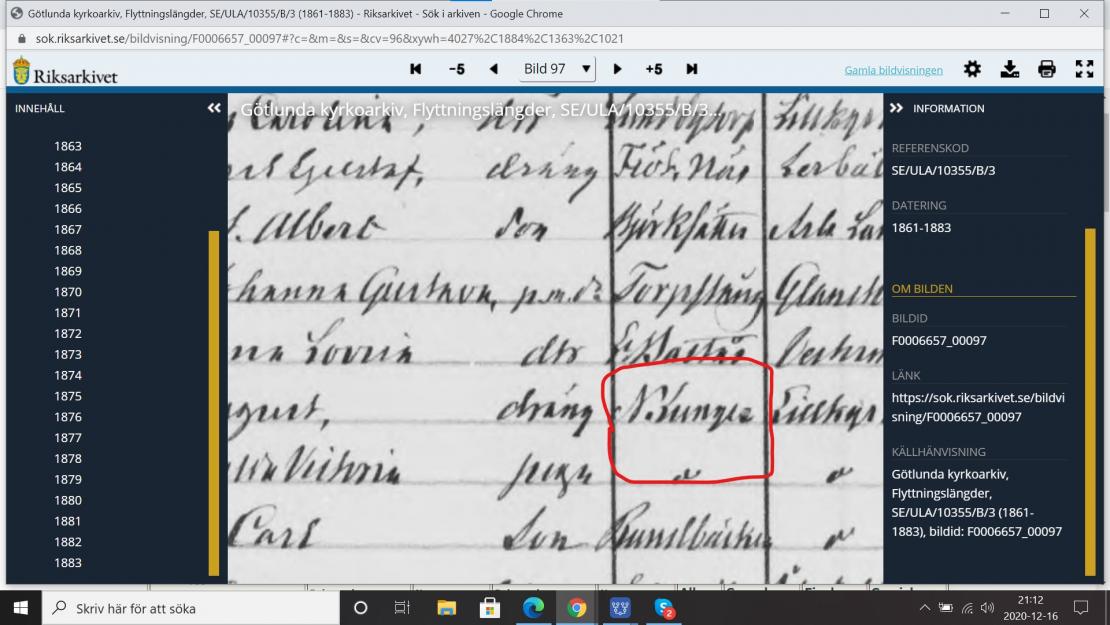The image size is (1110, 625).
Task: Open Google Chrome from the taskbar
Action: coord(577,608)
